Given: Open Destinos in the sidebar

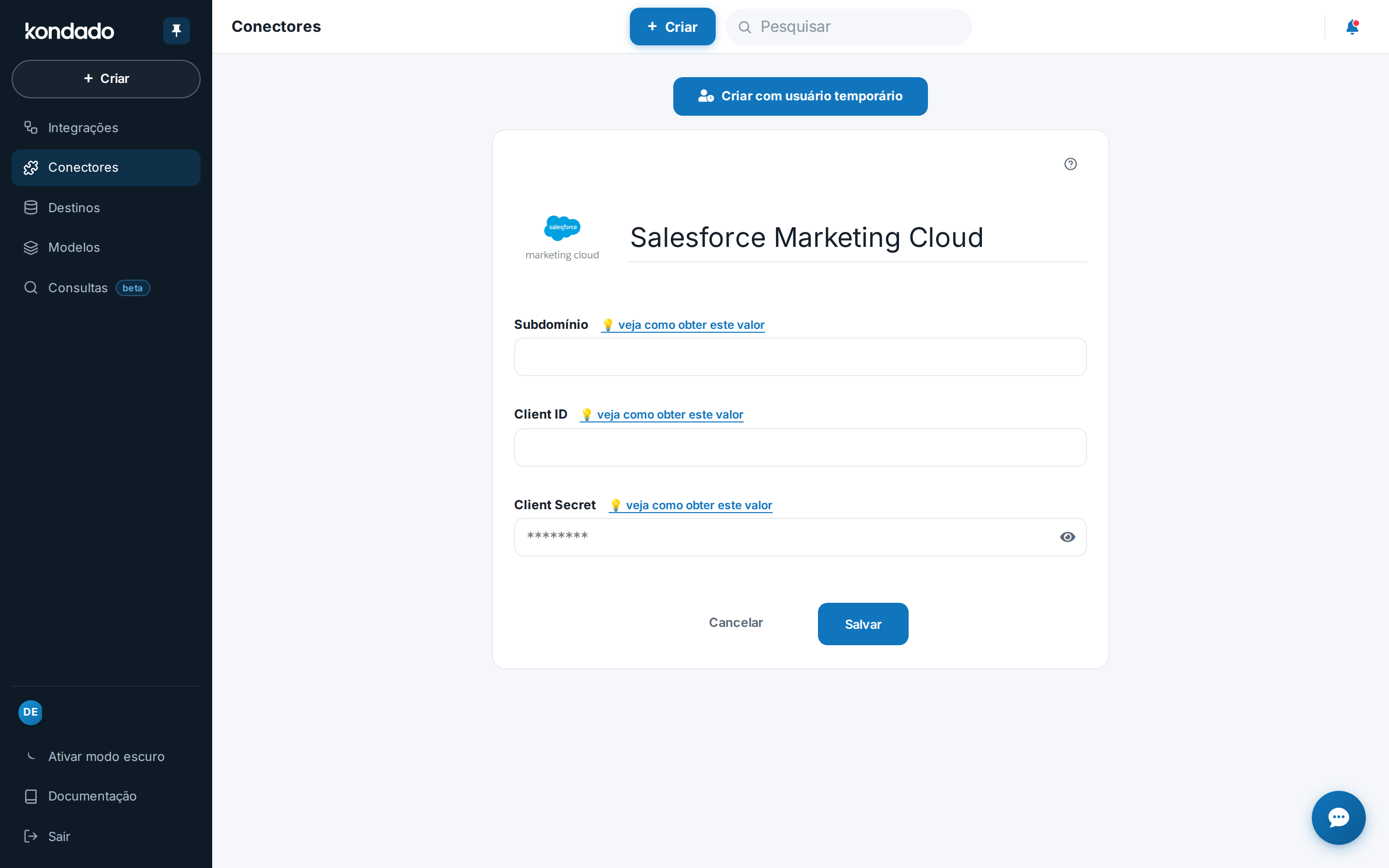Looking at the screenshot, I should pyautogui.click(x=106, y=208).
